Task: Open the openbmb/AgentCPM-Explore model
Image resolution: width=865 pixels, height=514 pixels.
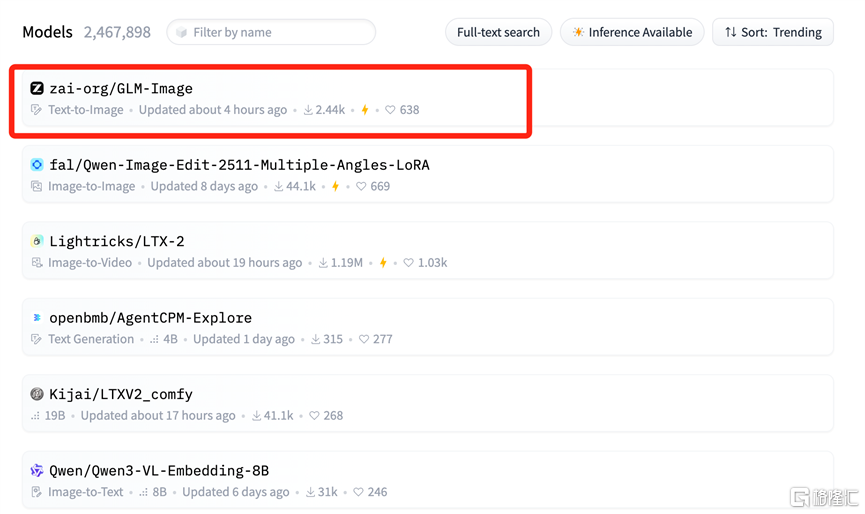Action: tap(151, 318)
